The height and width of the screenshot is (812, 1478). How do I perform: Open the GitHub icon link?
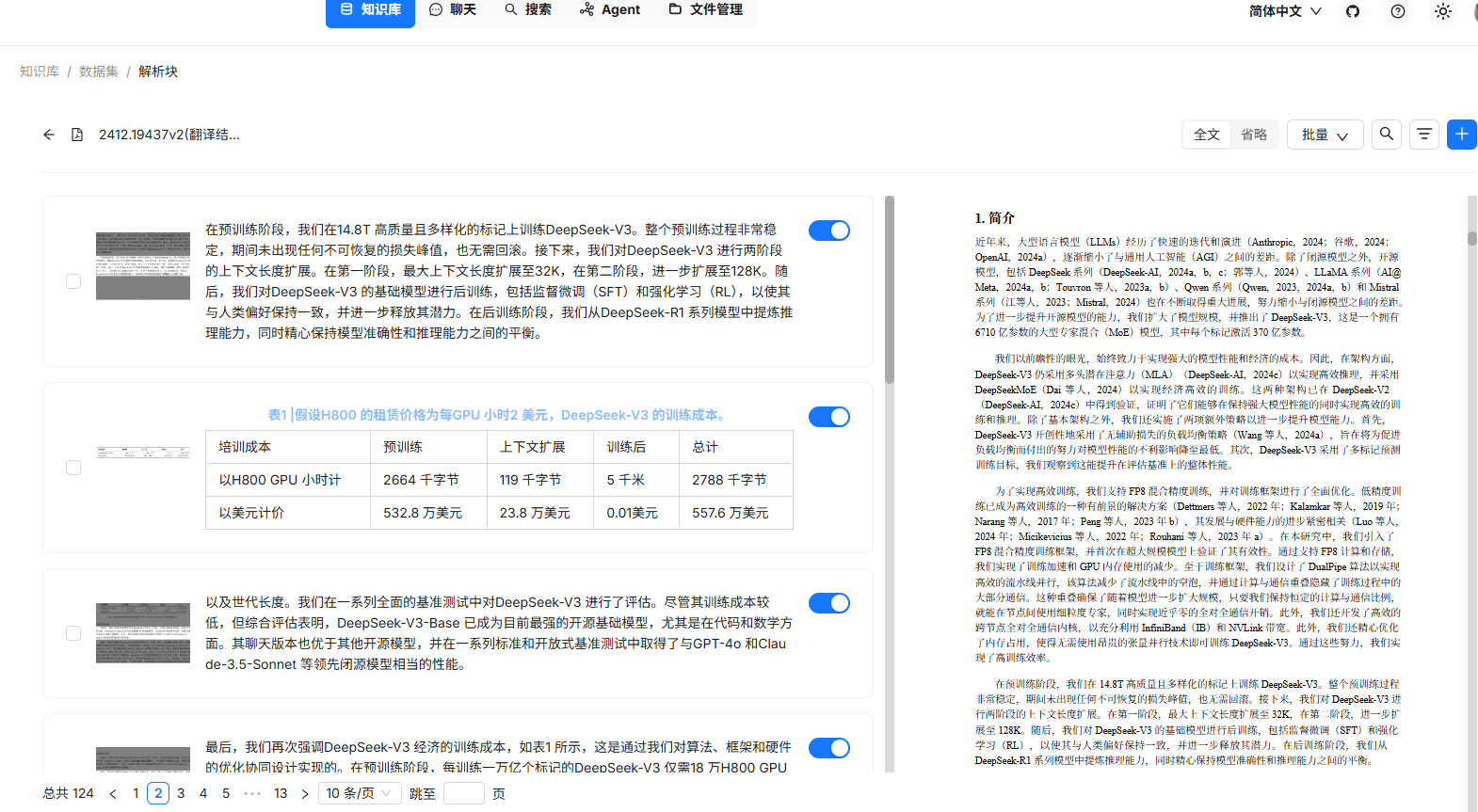pos(1353,11)
